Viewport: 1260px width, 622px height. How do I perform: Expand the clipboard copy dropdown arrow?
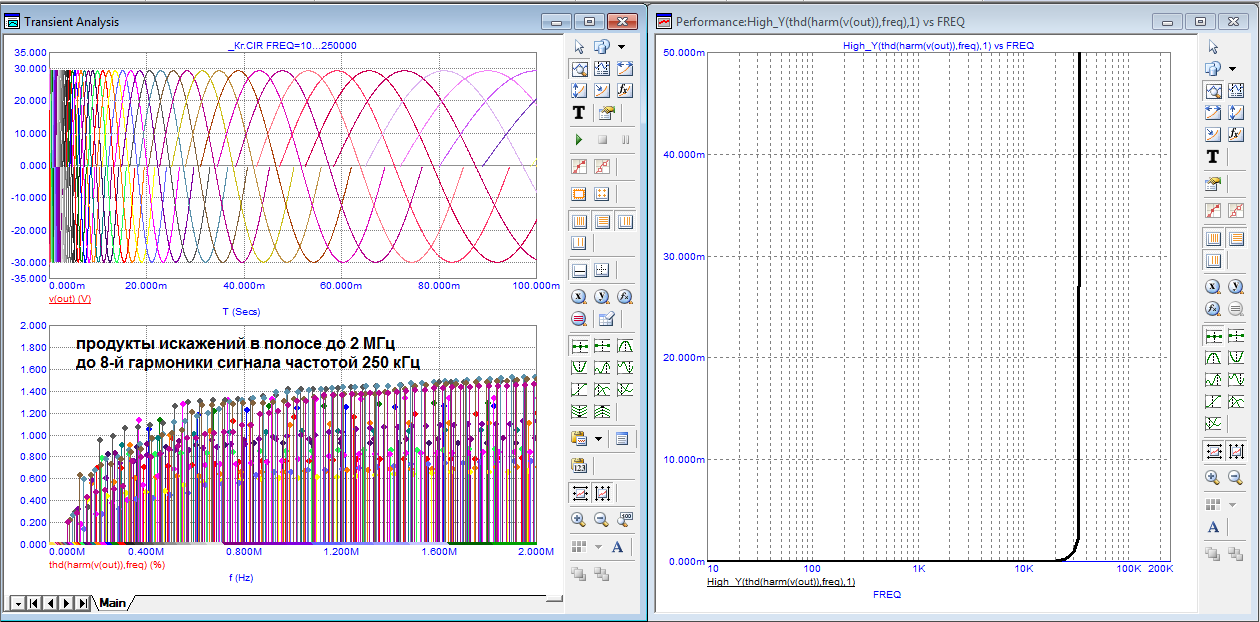pyautogui.click(x=599, y=438)
